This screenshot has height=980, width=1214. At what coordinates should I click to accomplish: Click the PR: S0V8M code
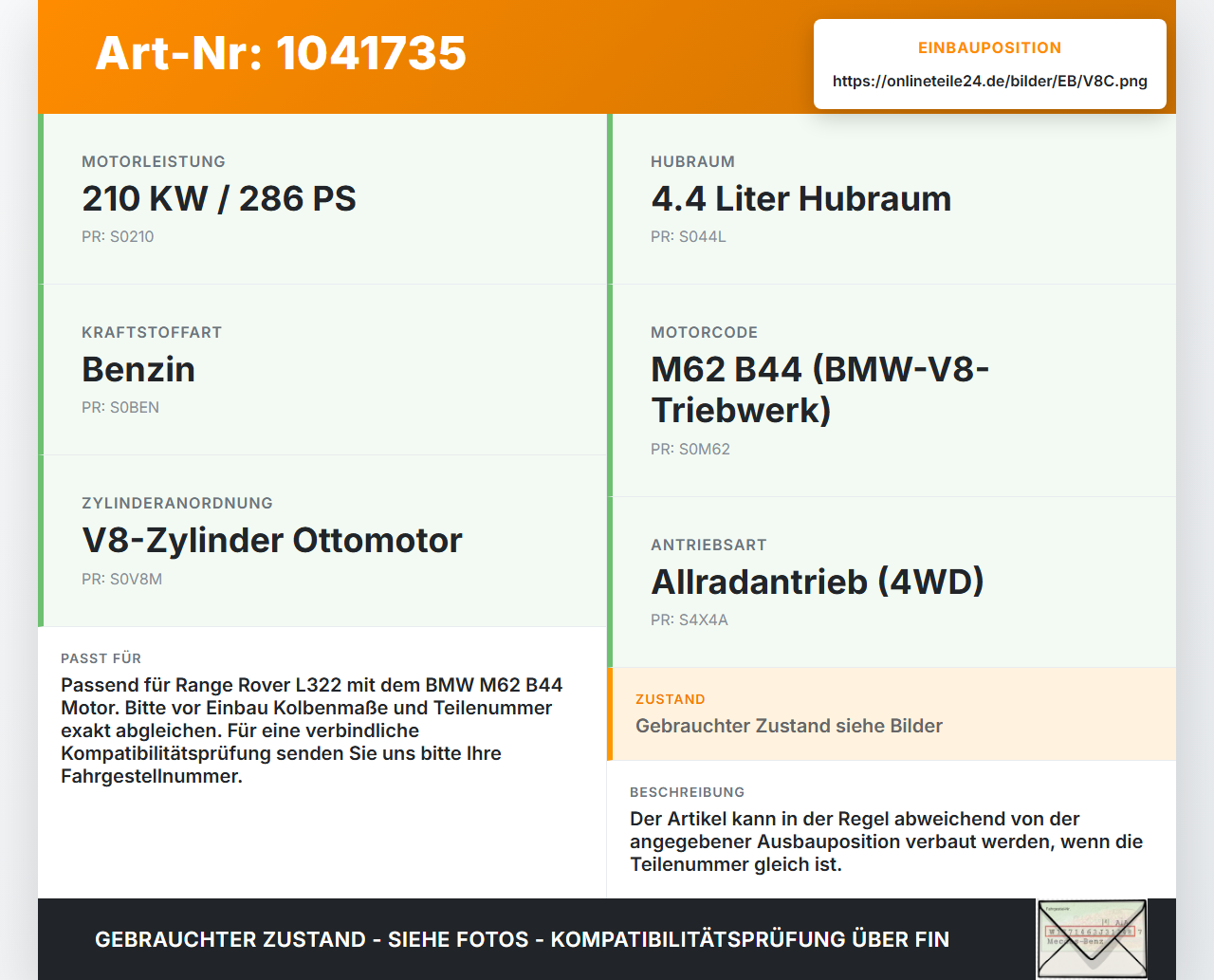click(x=121, y=580)
